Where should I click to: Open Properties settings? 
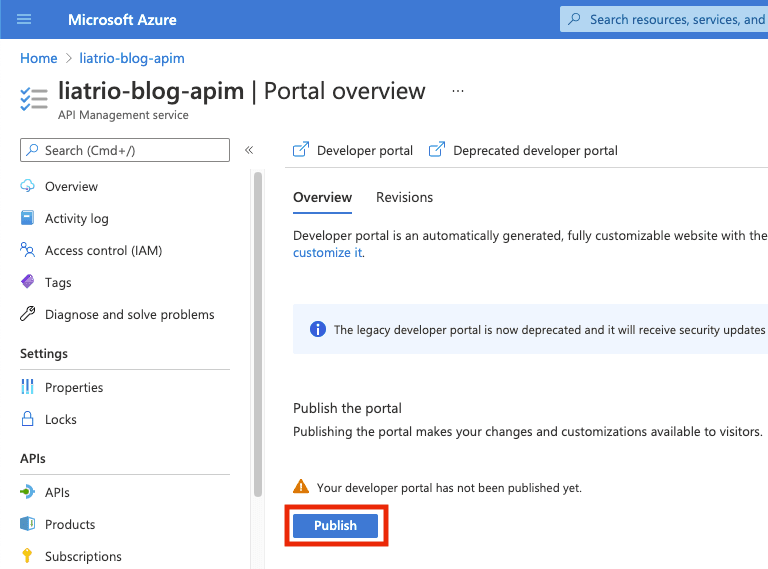click(x=74, y=387)
